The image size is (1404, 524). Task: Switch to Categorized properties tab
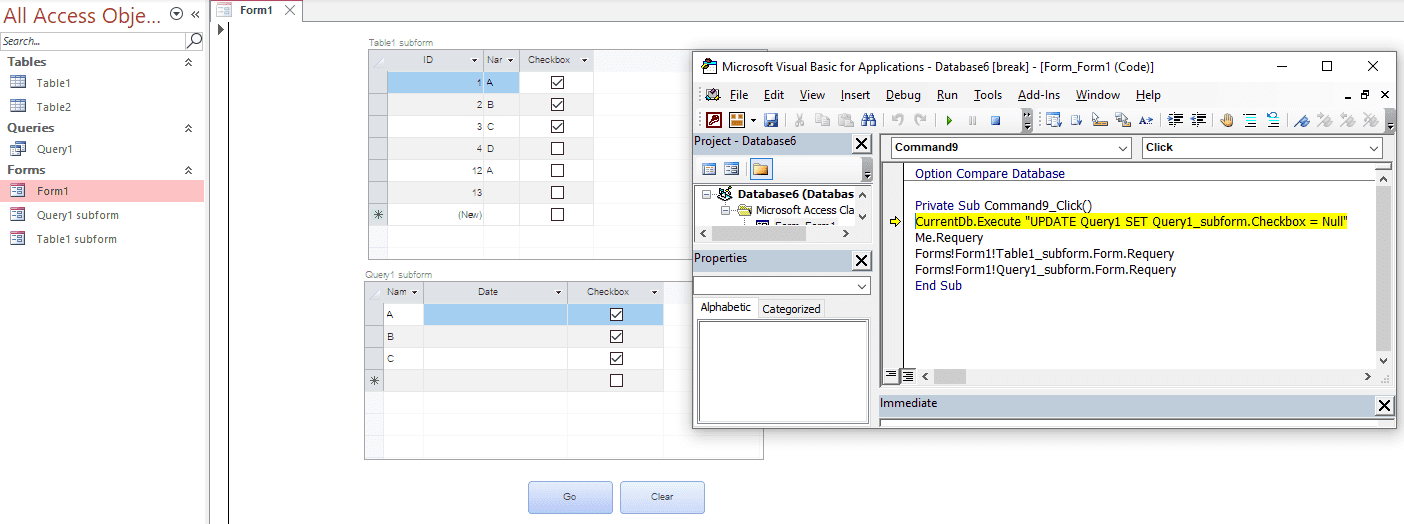point(791,309)
